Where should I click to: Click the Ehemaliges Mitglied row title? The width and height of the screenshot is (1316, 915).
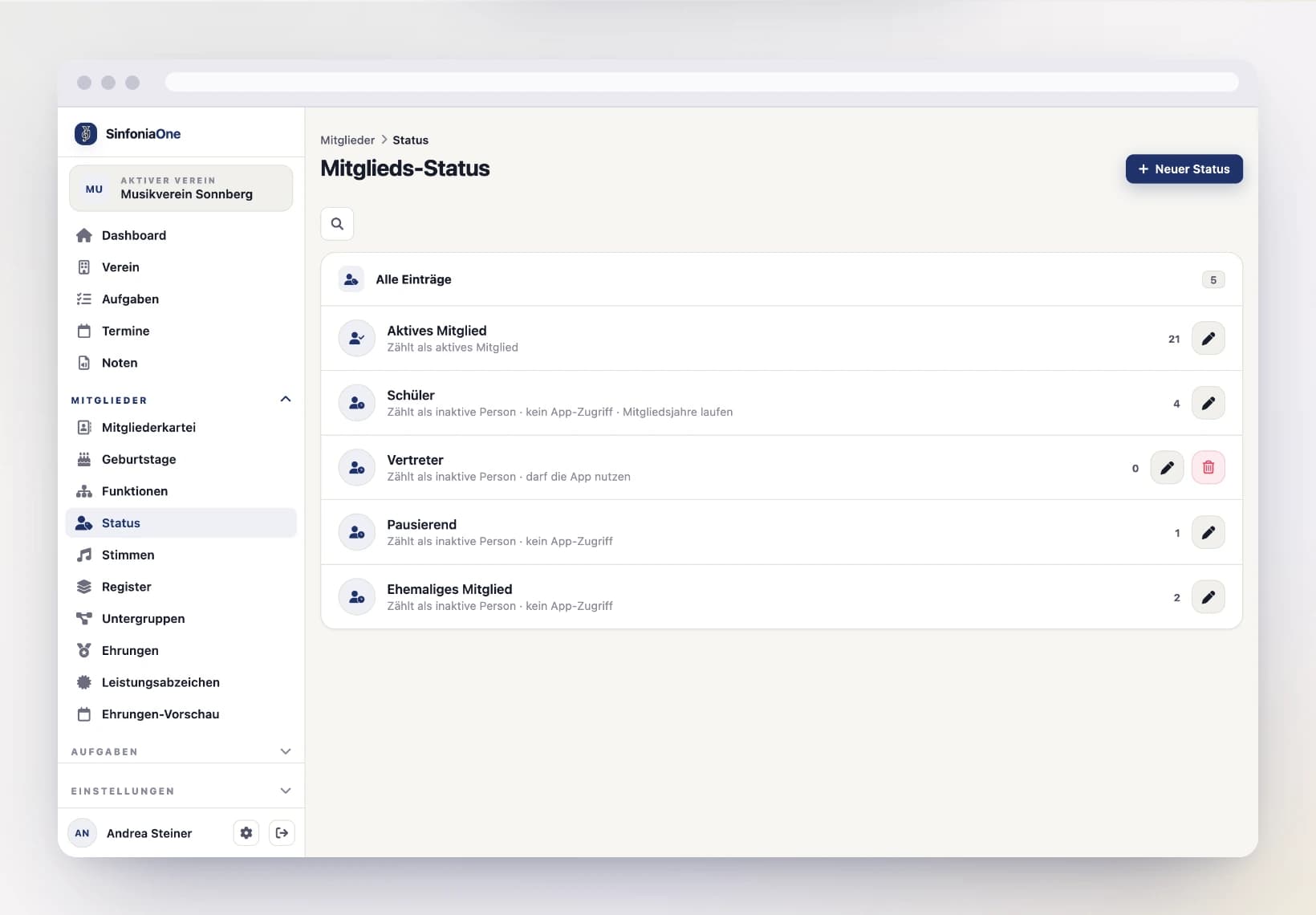point(449,589)
